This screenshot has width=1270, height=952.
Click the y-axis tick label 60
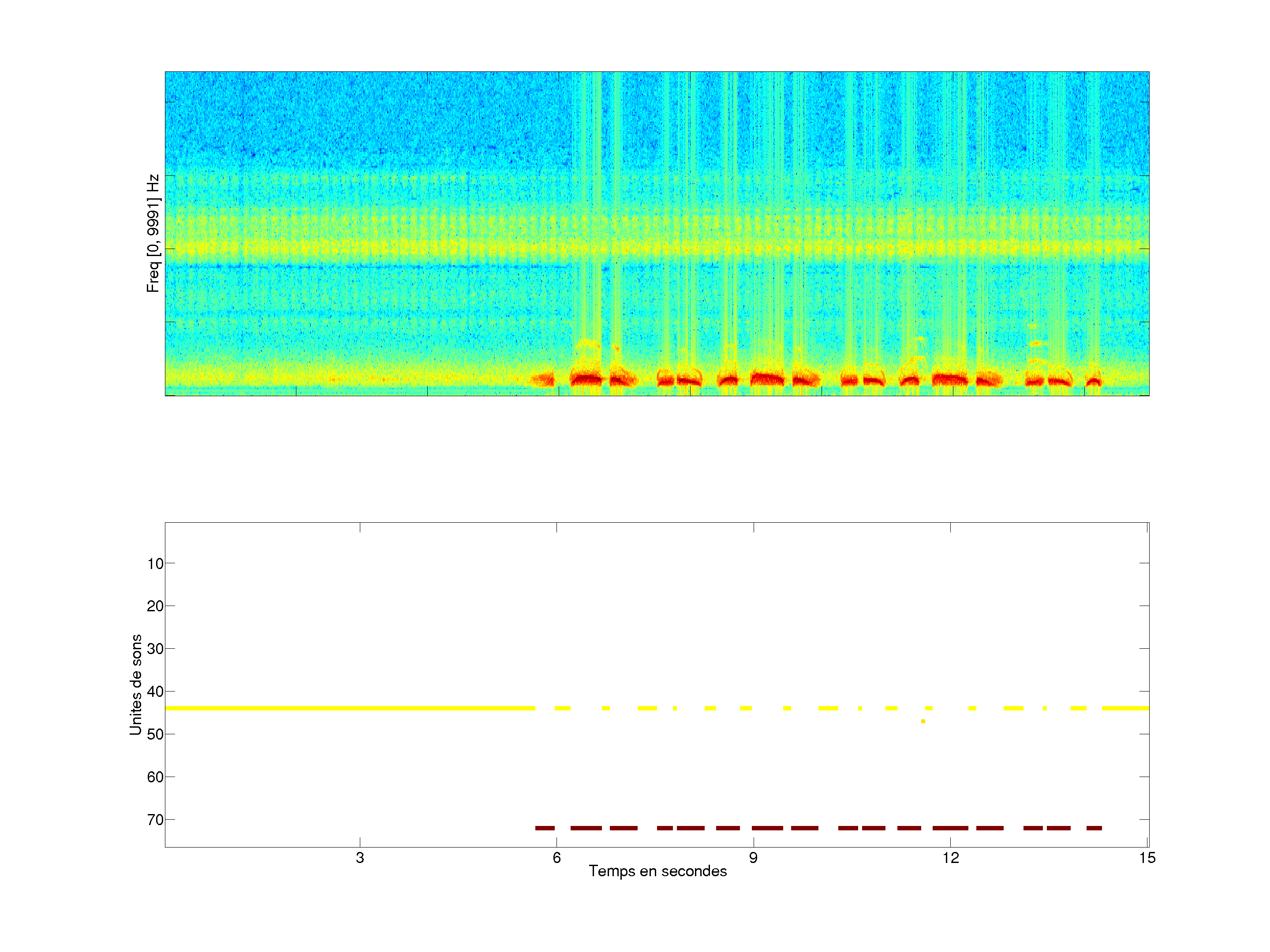tap(155, 777)
